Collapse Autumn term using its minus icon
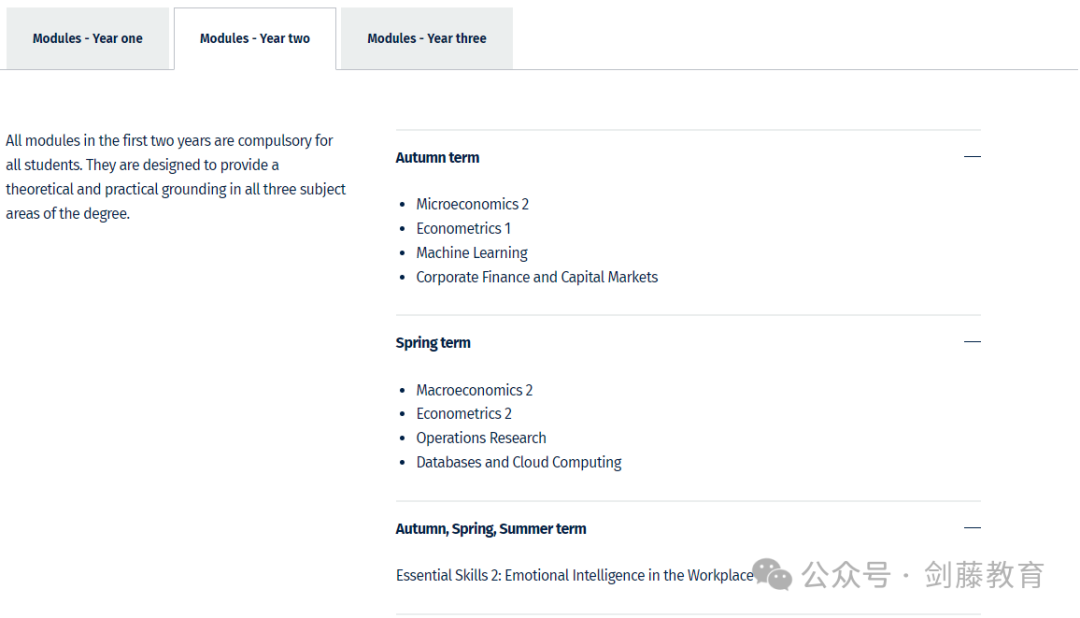Viewport: 1080px width, 618px height. pyautogui.click(x=972, y=157)
